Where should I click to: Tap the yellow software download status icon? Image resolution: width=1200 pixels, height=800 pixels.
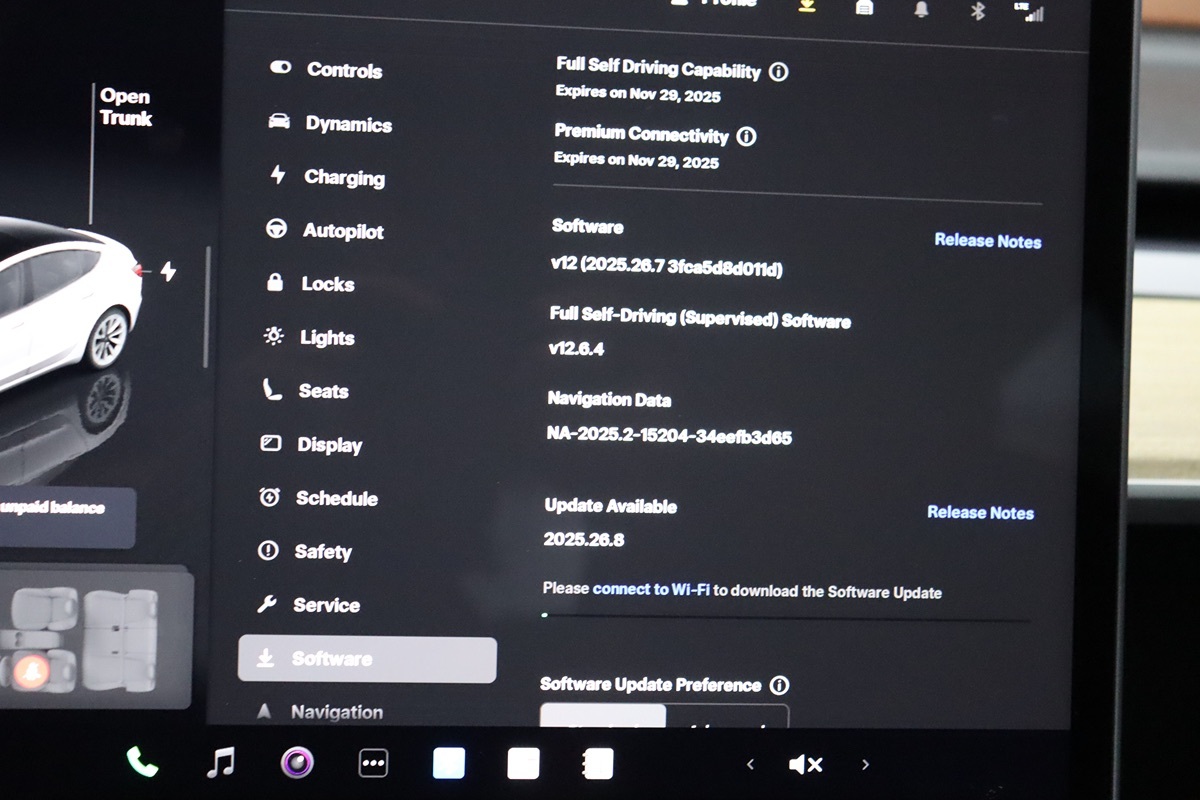point(806,6)
